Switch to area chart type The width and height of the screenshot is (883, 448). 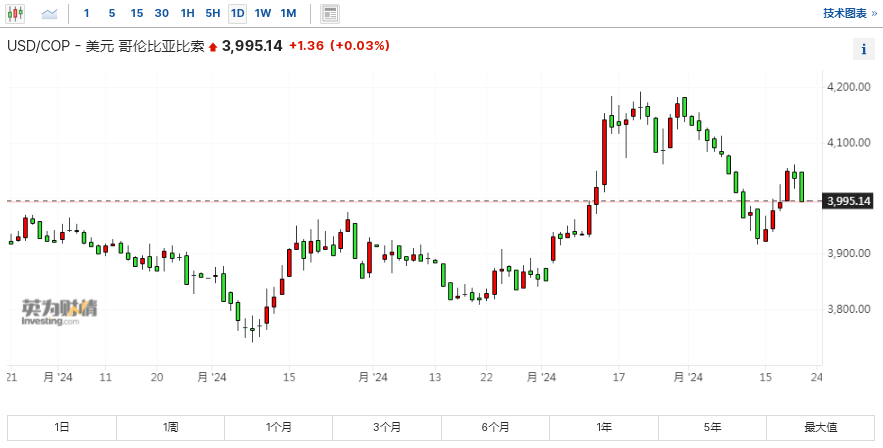pyautogui.click(x=50, y=14)
